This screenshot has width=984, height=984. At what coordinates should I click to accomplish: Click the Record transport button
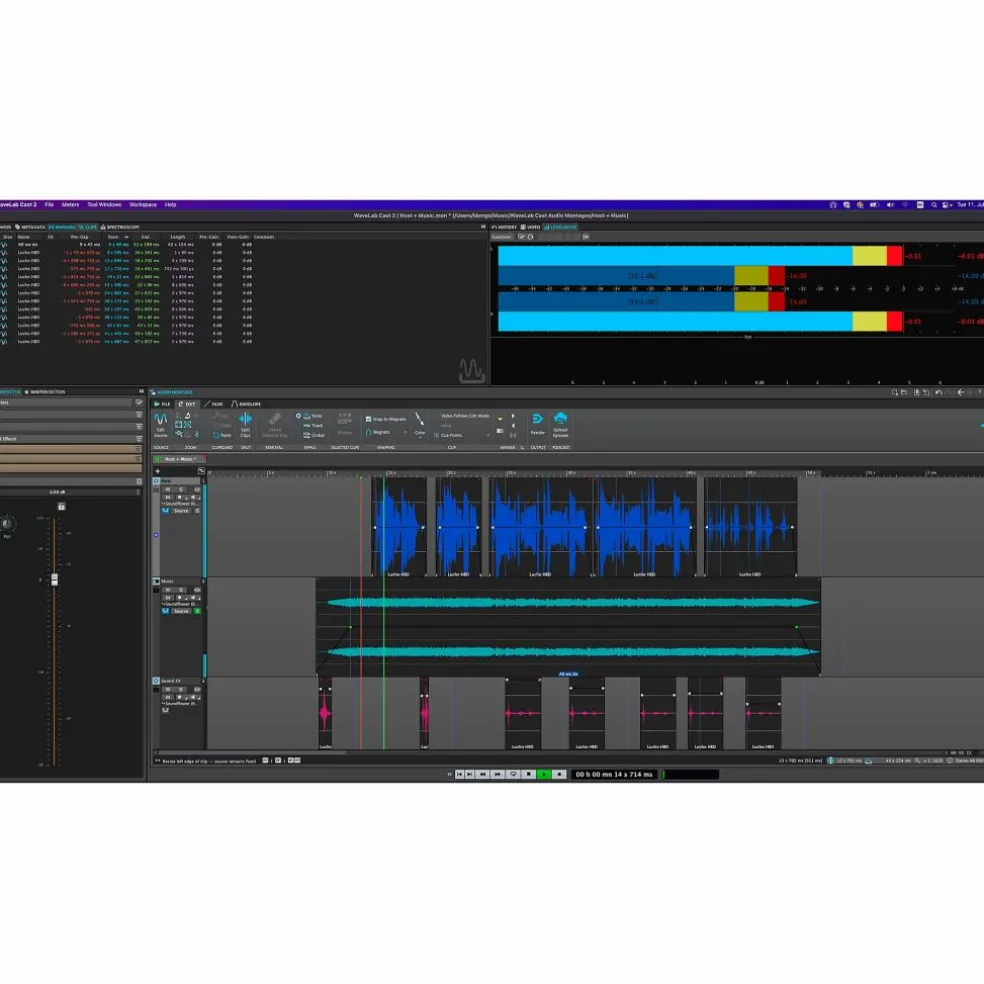pyautogui.click(x=559, y=774)
